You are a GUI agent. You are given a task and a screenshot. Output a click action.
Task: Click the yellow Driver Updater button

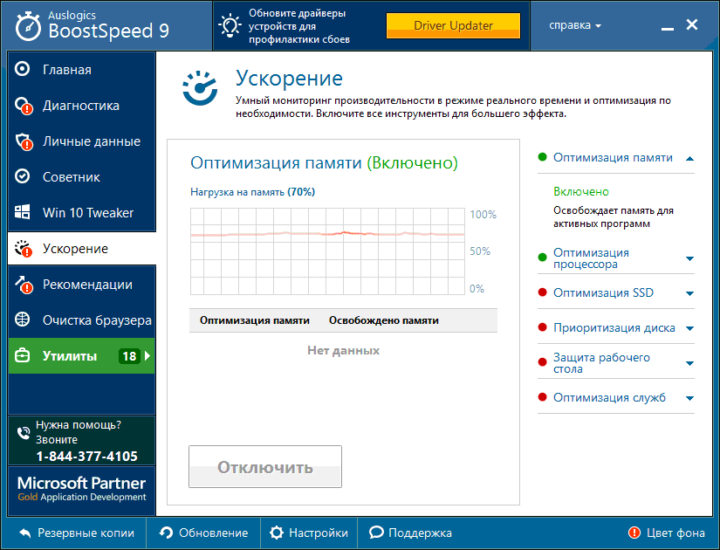tap(453, 25)
